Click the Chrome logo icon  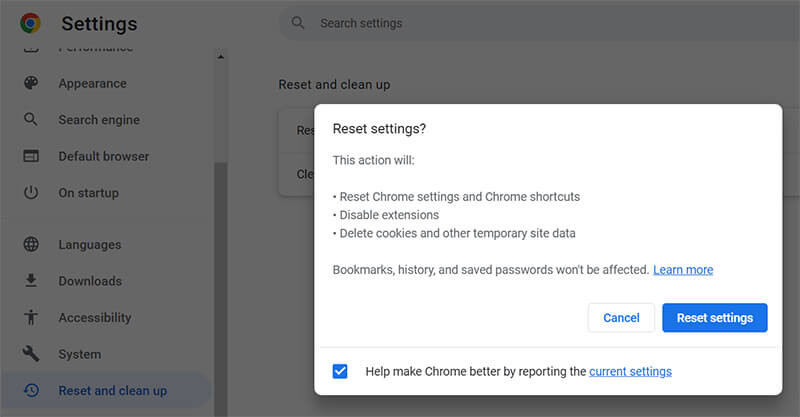30,23
